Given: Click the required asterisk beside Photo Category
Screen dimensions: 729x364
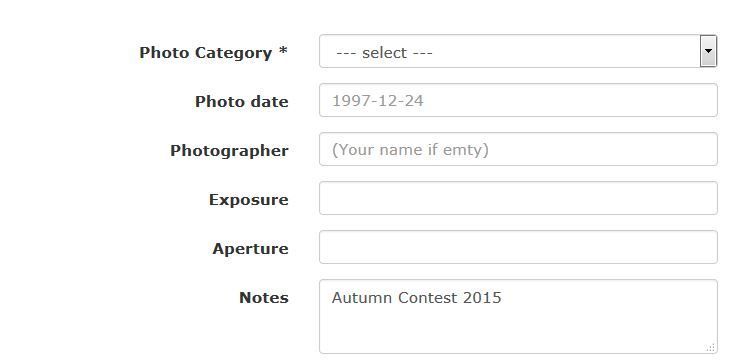Looking at the screenshot, I should click(x=283, y=50).
